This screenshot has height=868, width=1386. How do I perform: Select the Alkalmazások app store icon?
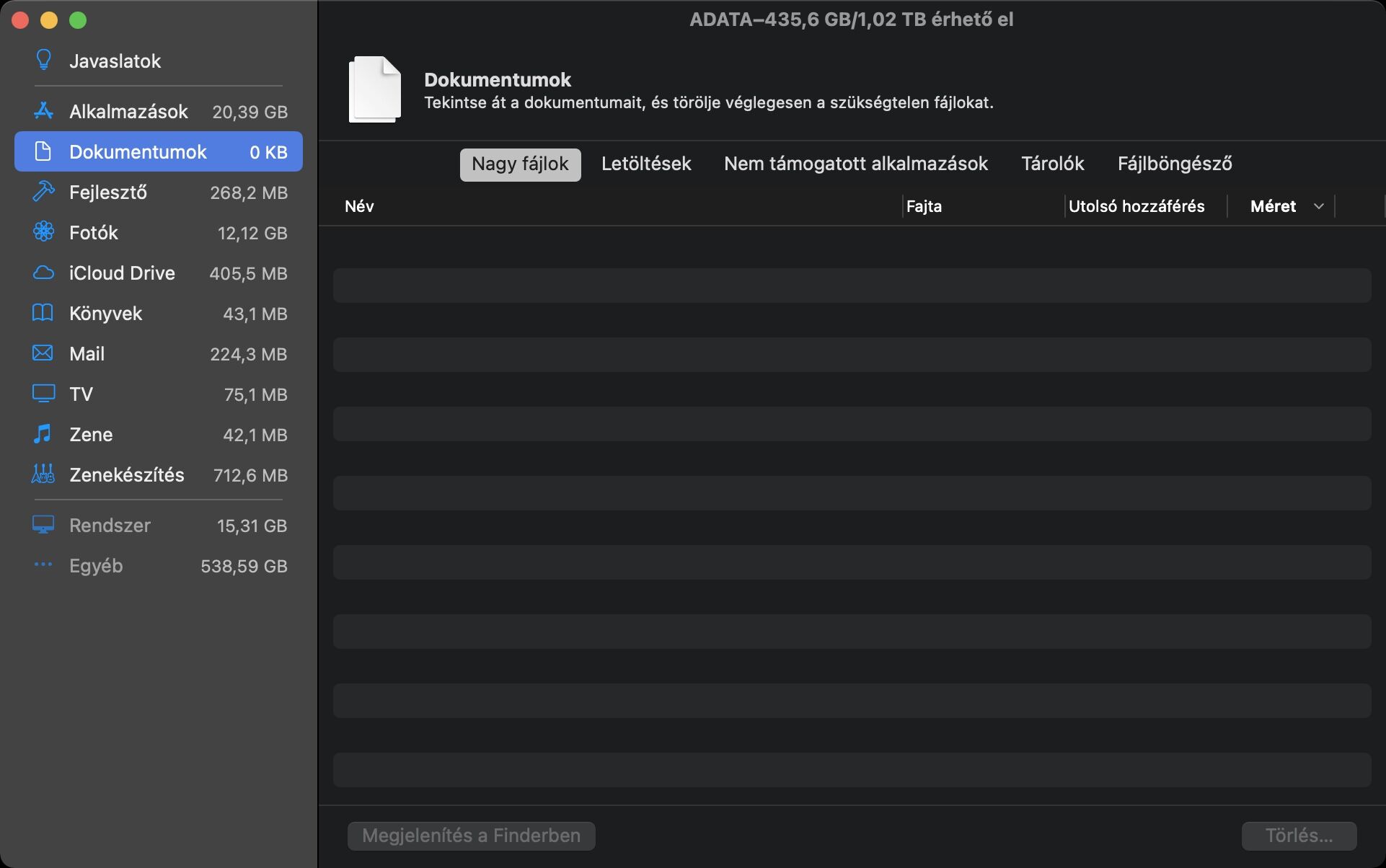(x=43, y=111)
